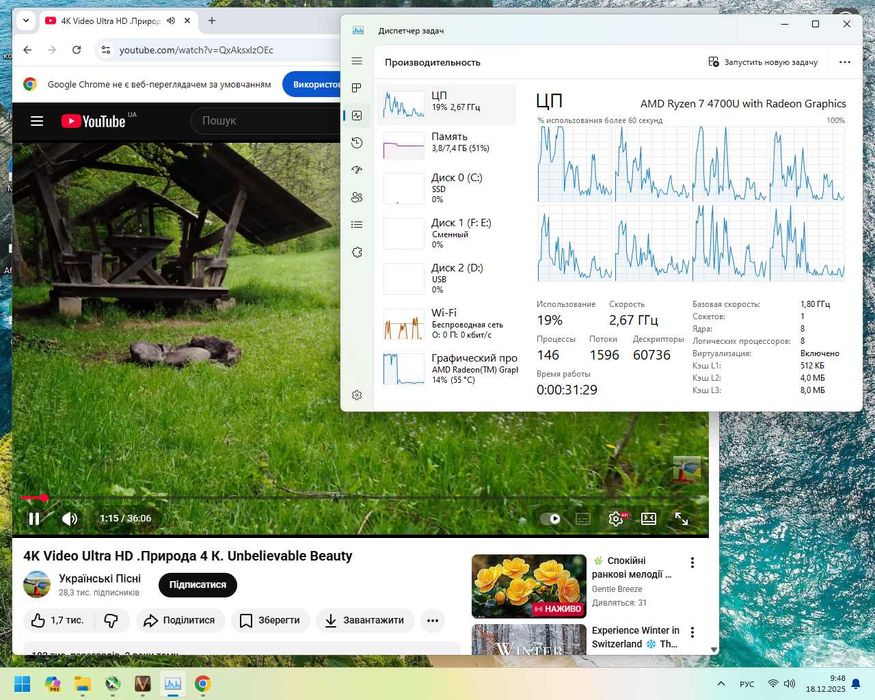Open the notification bell in taskbar
This screenshot has height=700, width=875.
(856, 684)
